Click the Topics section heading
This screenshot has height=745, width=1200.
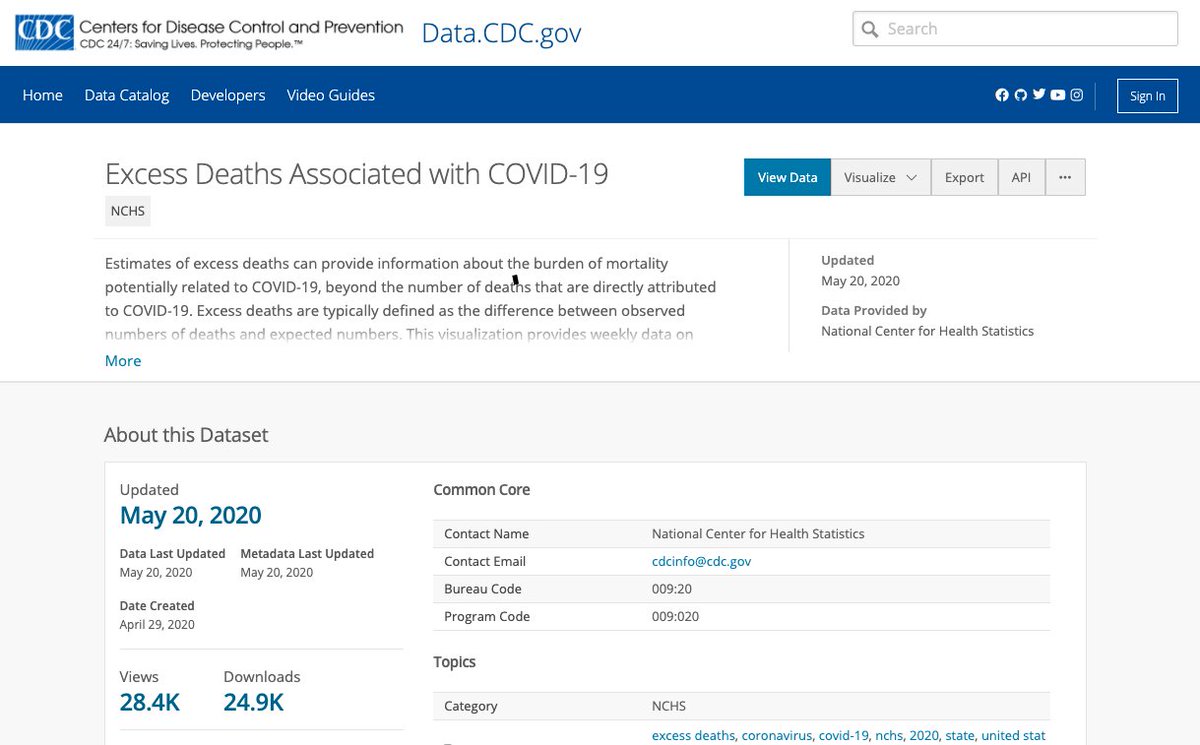tap(455, 662)
